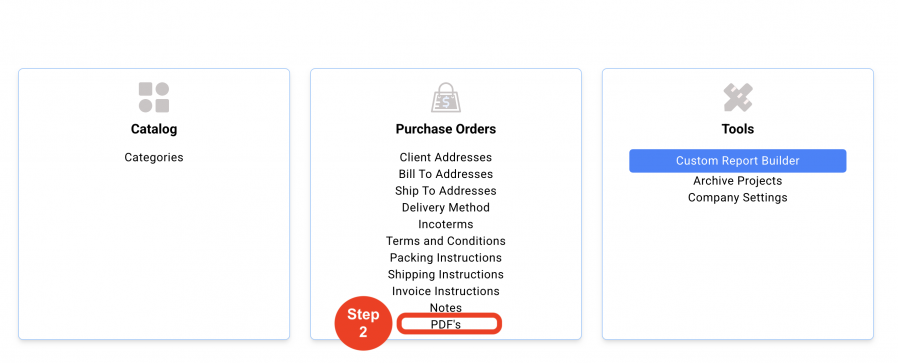Open Ship To Addresses

[x=446, y=191]
